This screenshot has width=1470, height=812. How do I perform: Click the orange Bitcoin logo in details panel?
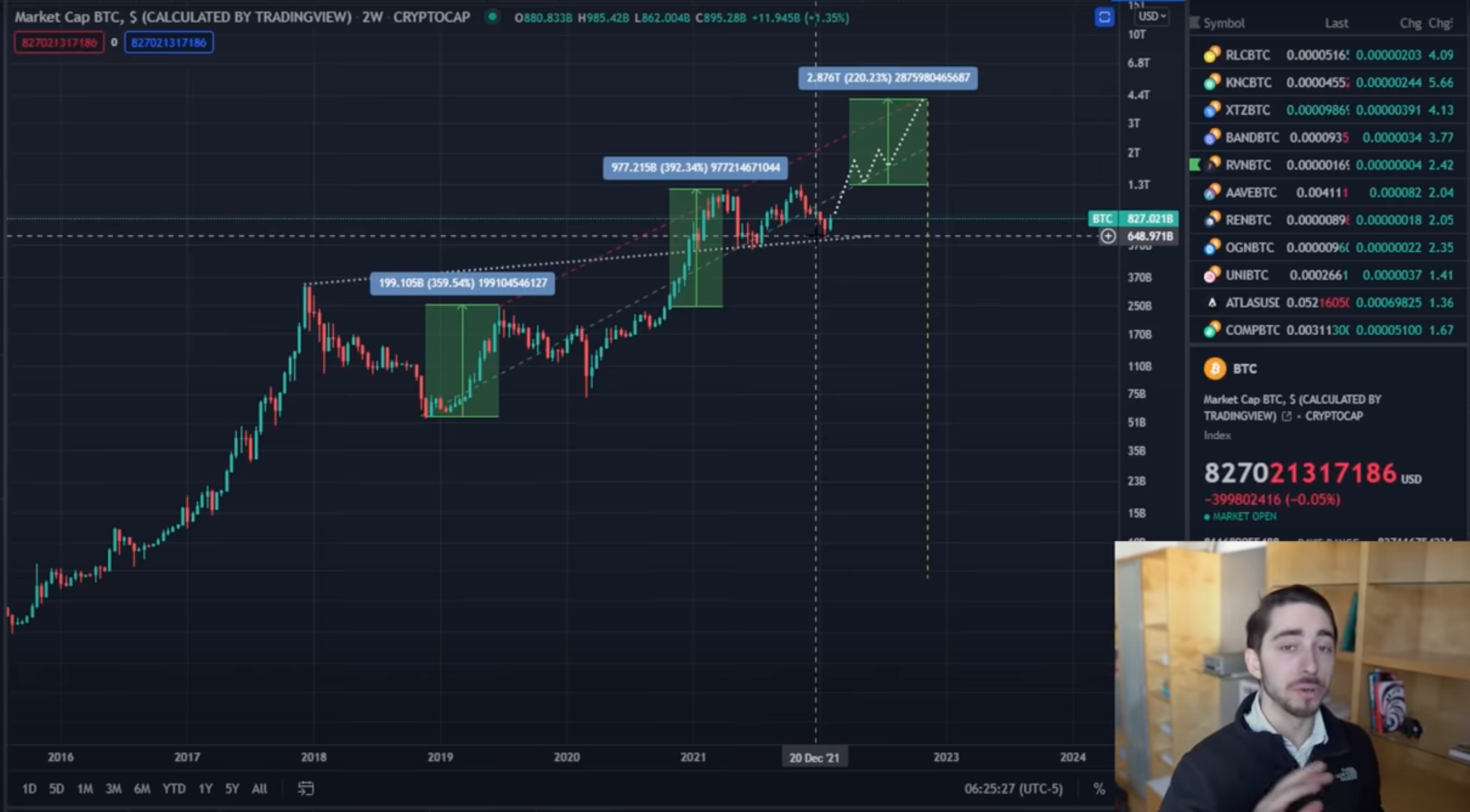pos(1215,369)
